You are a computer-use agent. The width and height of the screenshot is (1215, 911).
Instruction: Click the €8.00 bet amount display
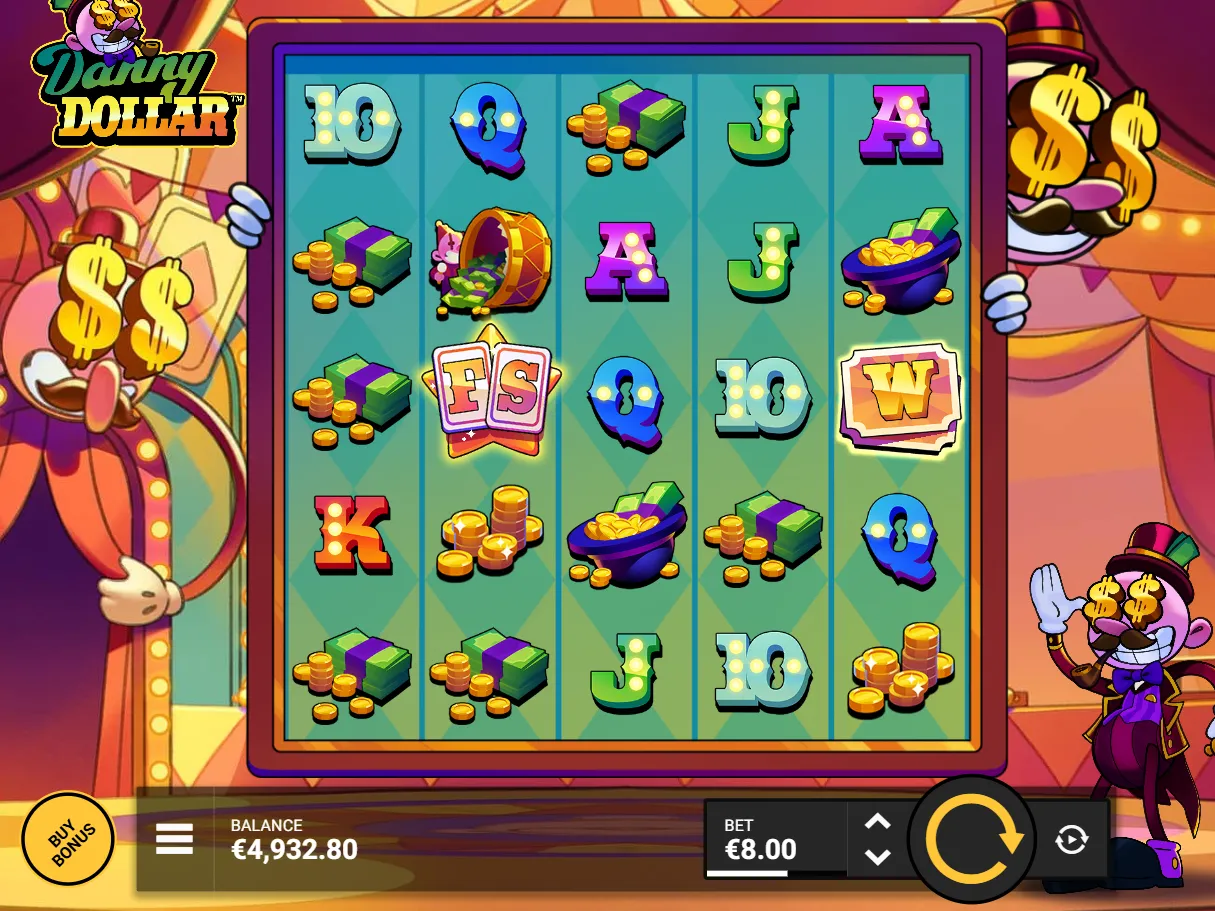coord(760,850)
